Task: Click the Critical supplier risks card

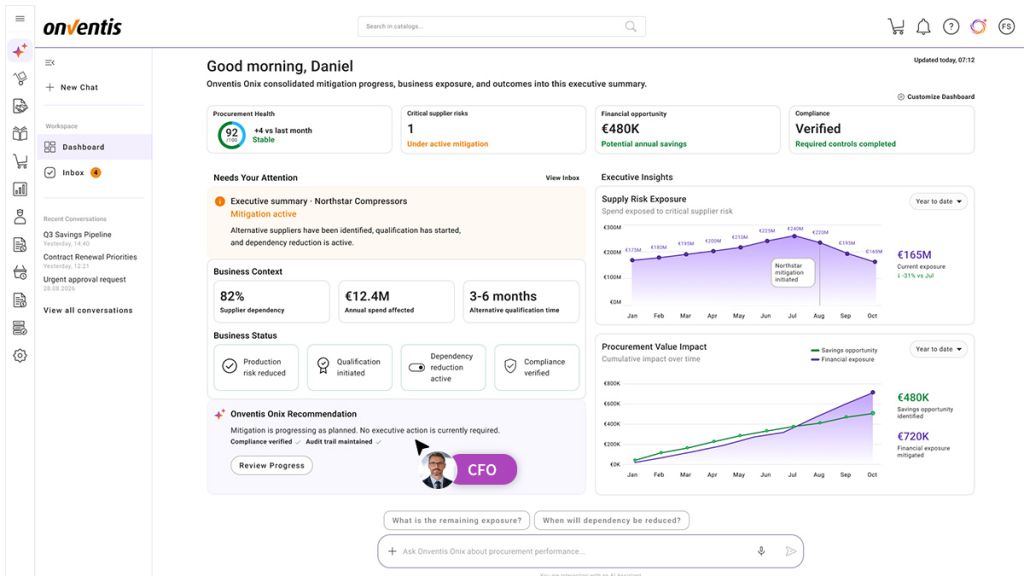Action: [493, 129]
